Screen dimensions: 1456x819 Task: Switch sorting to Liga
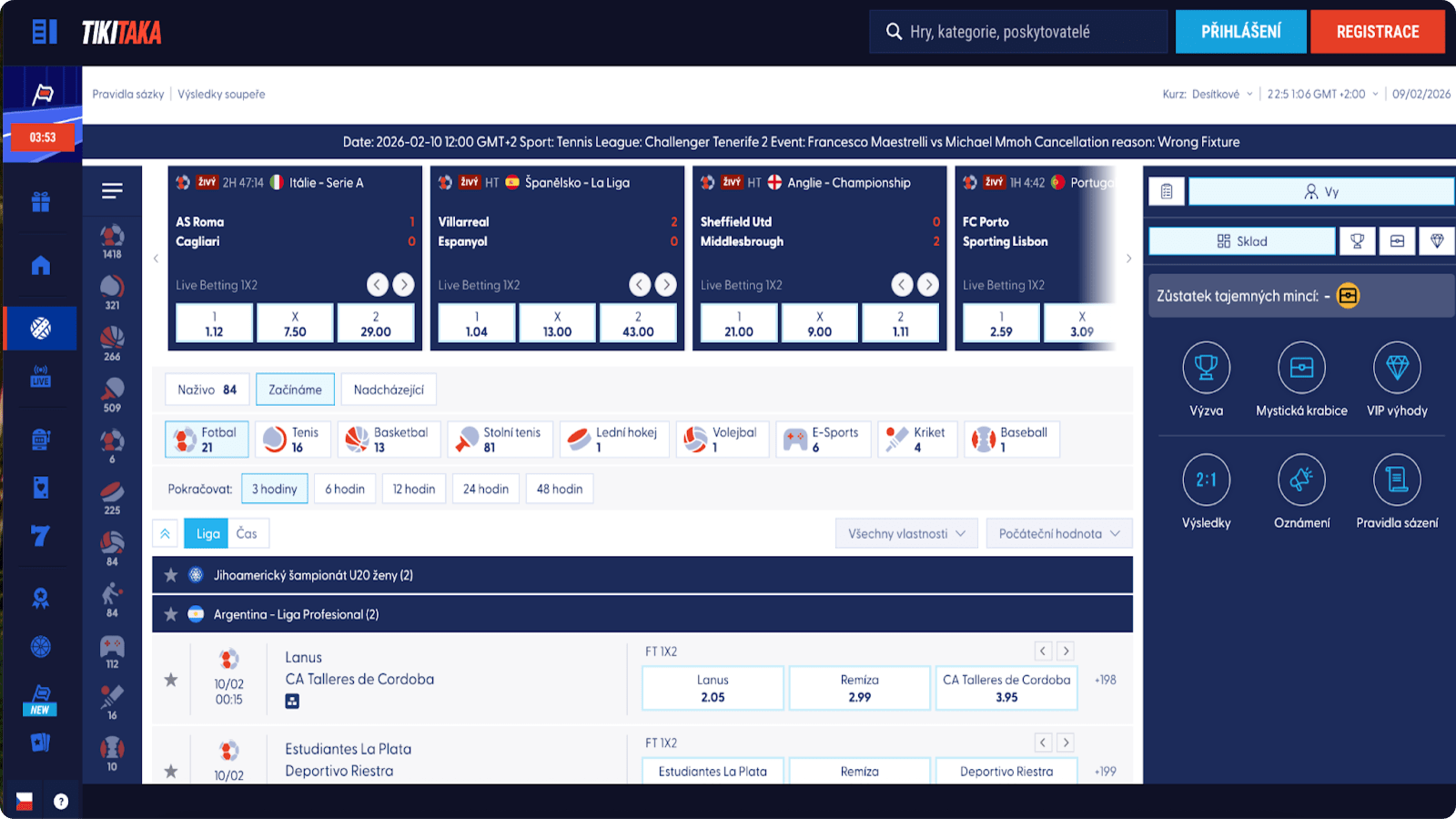point(207,533)
